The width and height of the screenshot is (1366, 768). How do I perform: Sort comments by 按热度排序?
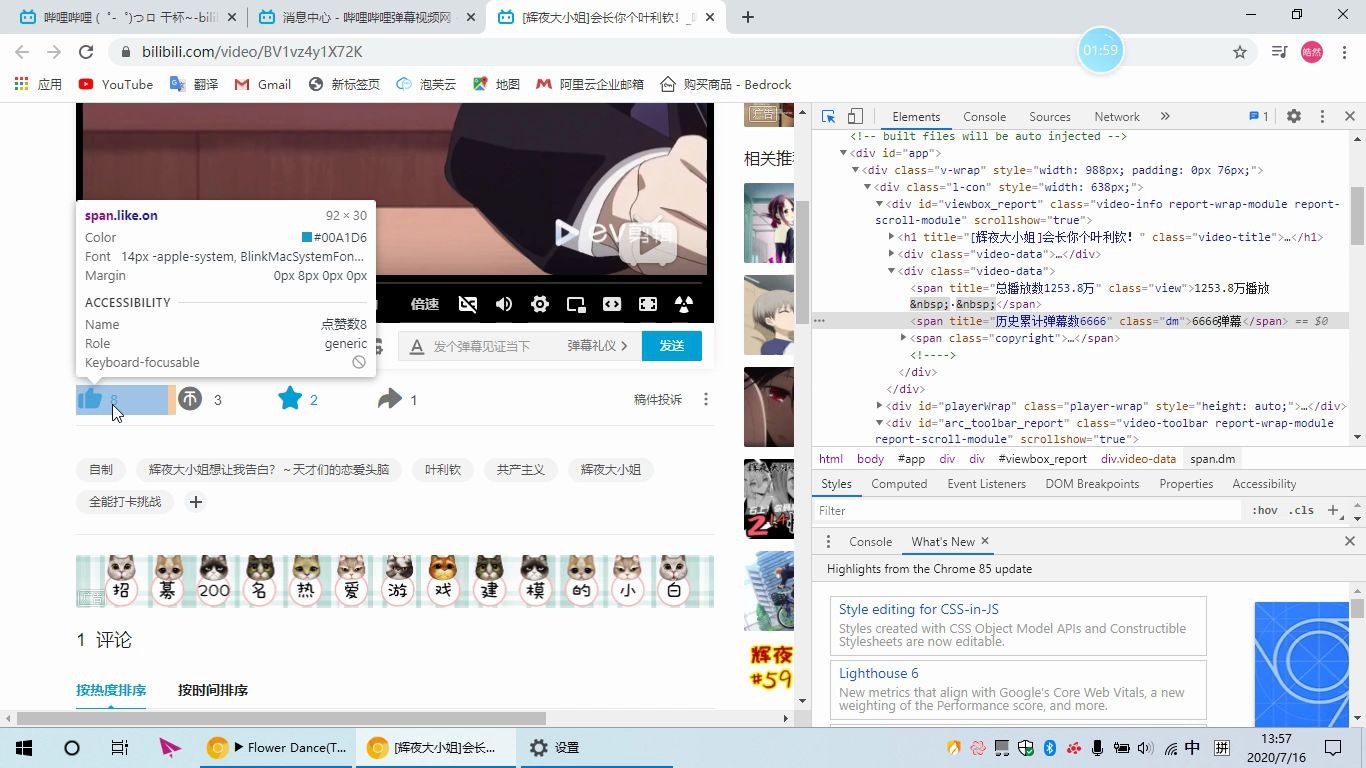pyautogui.click(x=111, y=690)
